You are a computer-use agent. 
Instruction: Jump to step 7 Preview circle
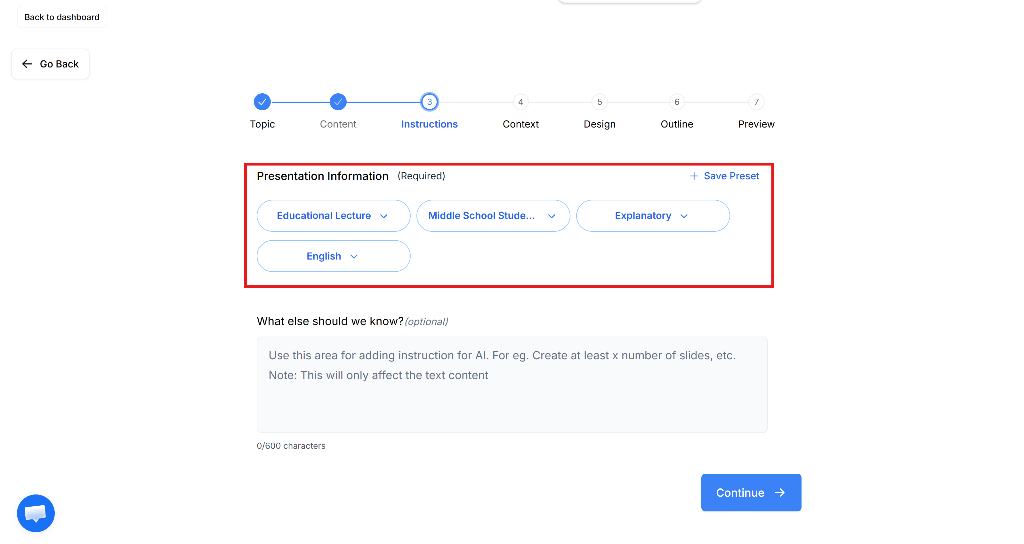[756, 102]
